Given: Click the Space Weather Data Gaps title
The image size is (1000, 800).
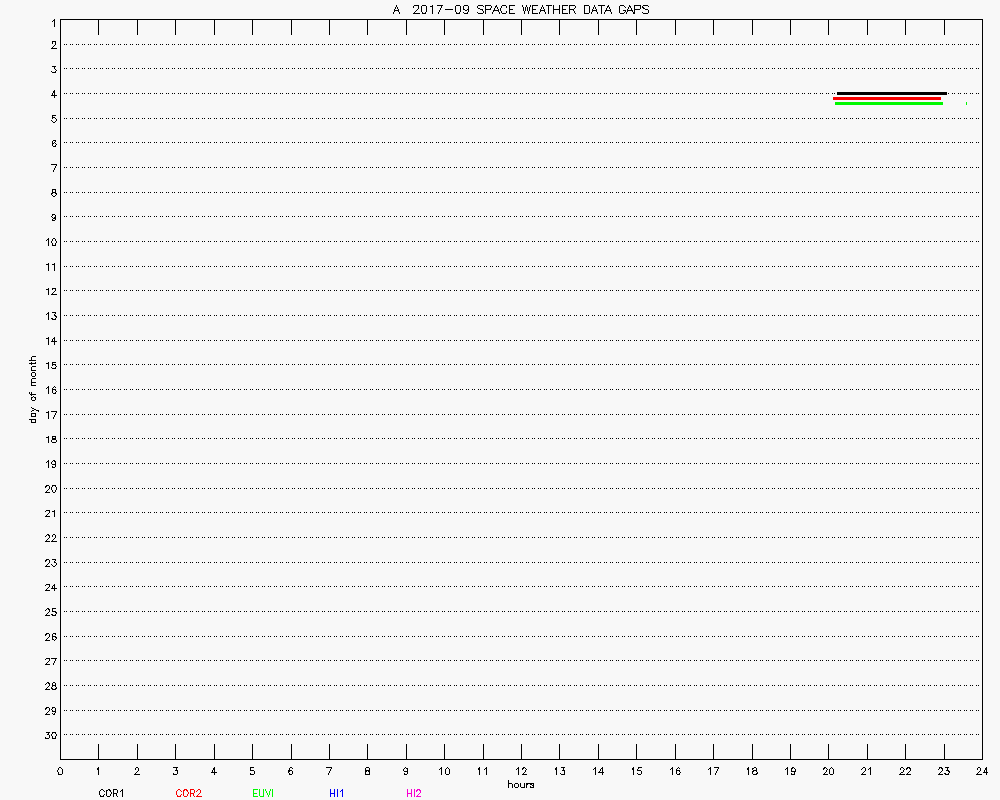Looking at the screenshot, I should [520, 10].
